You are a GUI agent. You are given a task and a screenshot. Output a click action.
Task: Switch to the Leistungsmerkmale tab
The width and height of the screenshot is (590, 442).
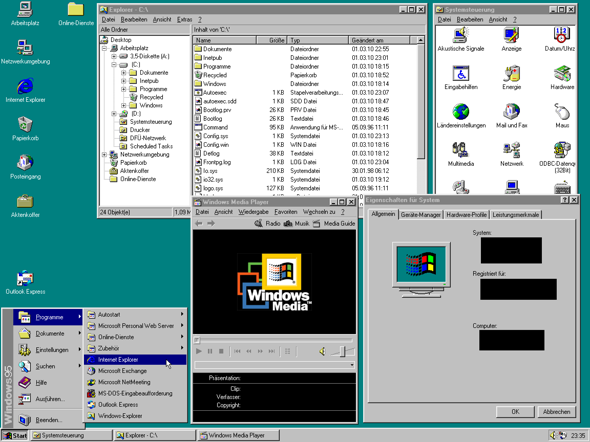tap(515, 215)
